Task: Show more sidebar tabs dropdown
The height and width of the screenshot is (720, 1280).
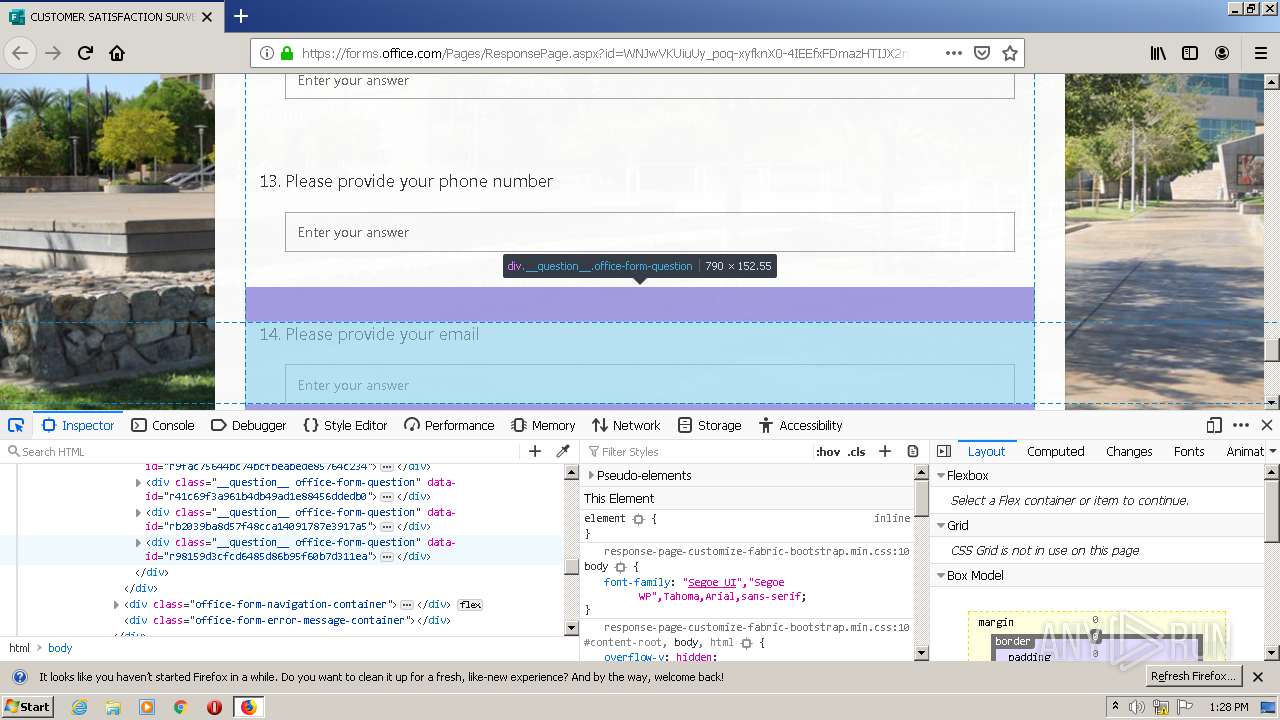Action: pyautogui.click(x=1272, y=451)
